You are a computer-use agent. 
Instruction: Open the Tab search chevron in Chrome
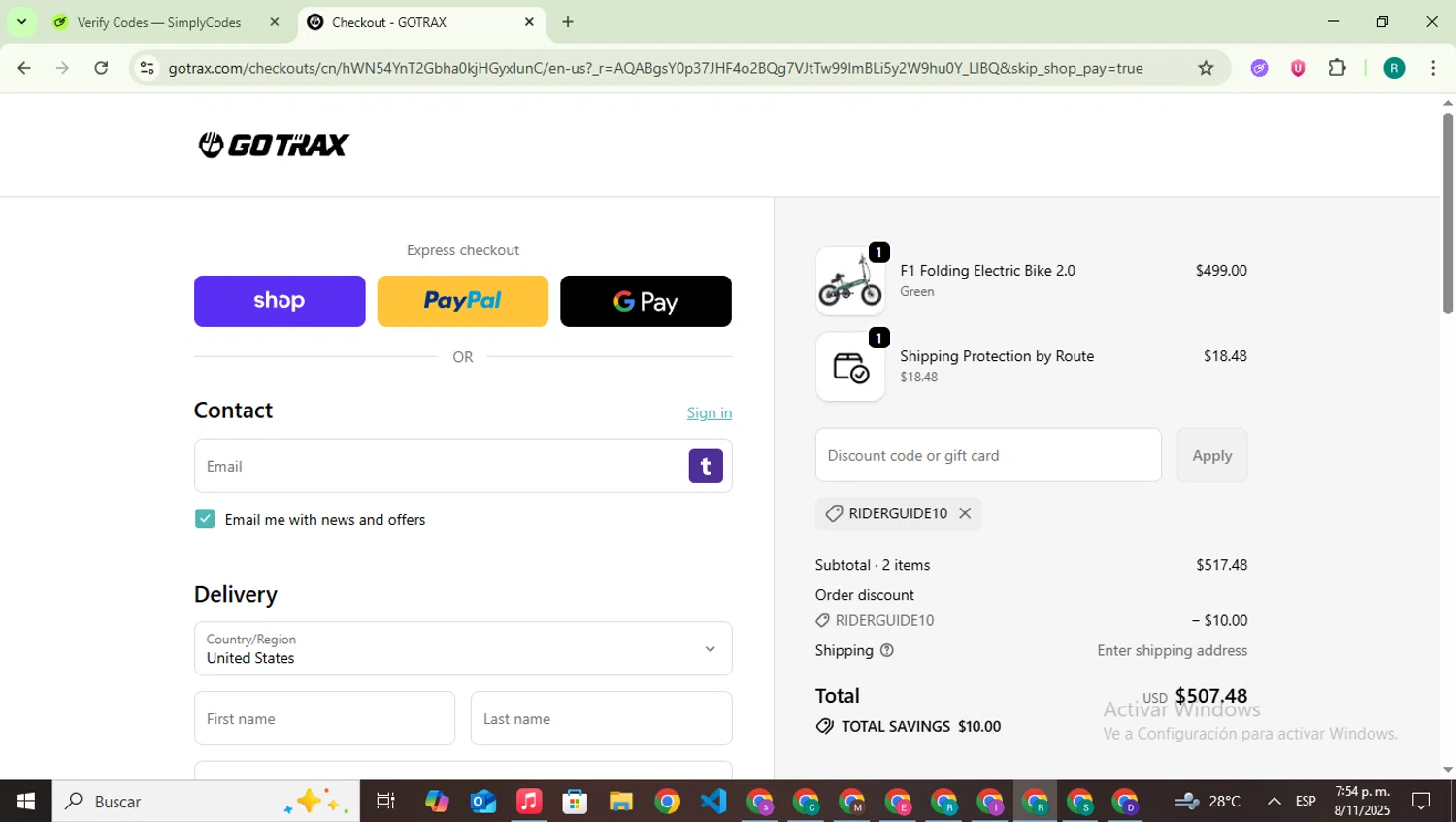click(21, 21)
